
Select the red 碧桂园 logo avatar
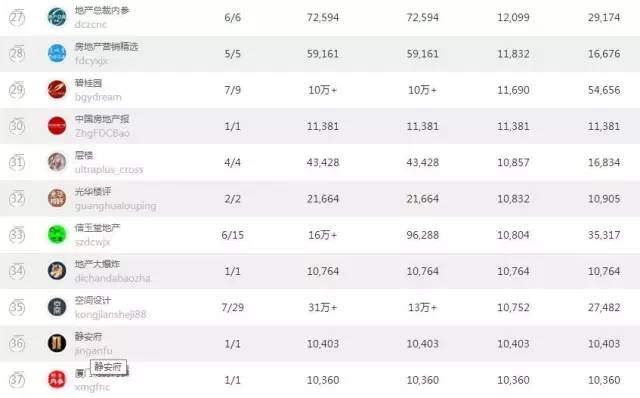click(57, 90)
